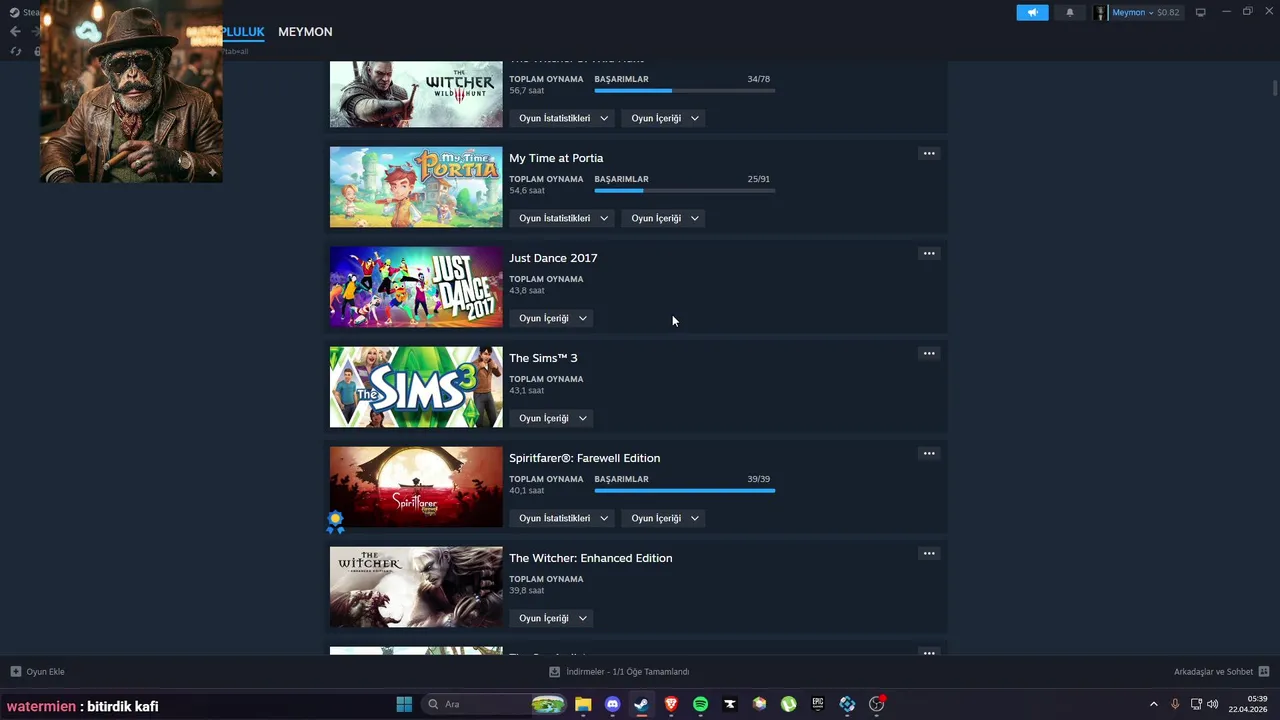The height and width of the screenshot is (720, 1280).
Task: Click the Big Picture mode monitor icon
Action: [x=1201, y=13]
